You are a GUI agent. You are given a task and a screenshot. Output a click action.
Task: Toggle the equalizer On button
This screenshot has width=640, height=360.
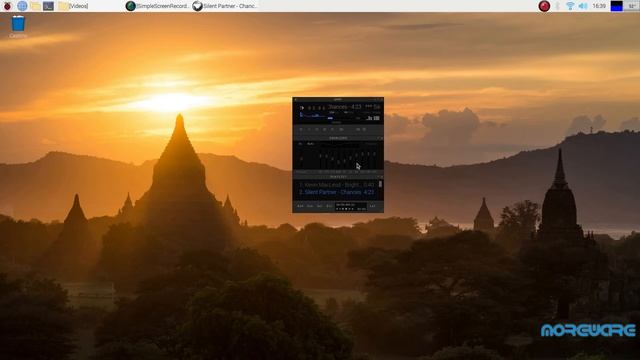(300, 144)
